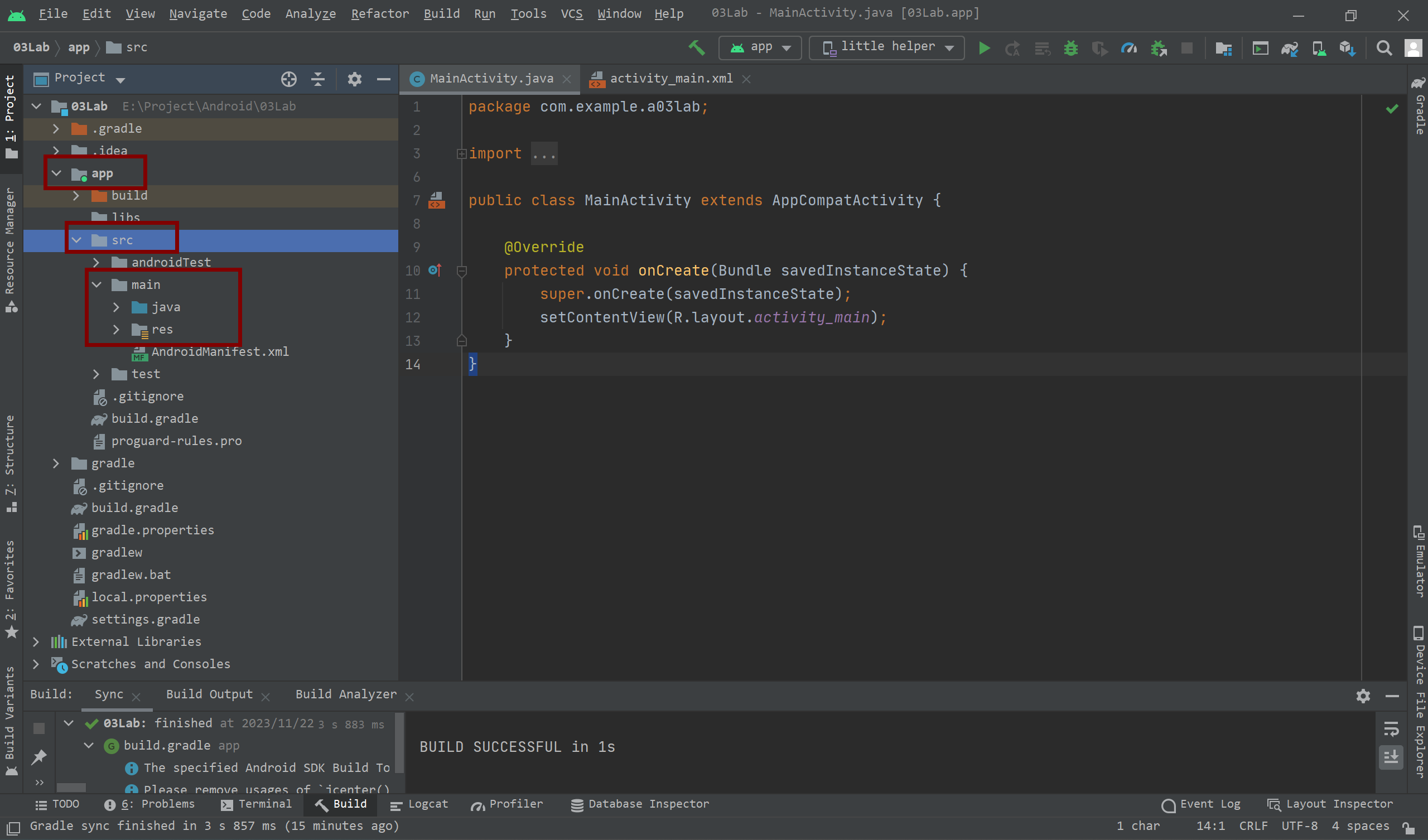Click the user account avatar icon
Image resolution: width=1428 pixels, height=840 pixels.
1413,48
